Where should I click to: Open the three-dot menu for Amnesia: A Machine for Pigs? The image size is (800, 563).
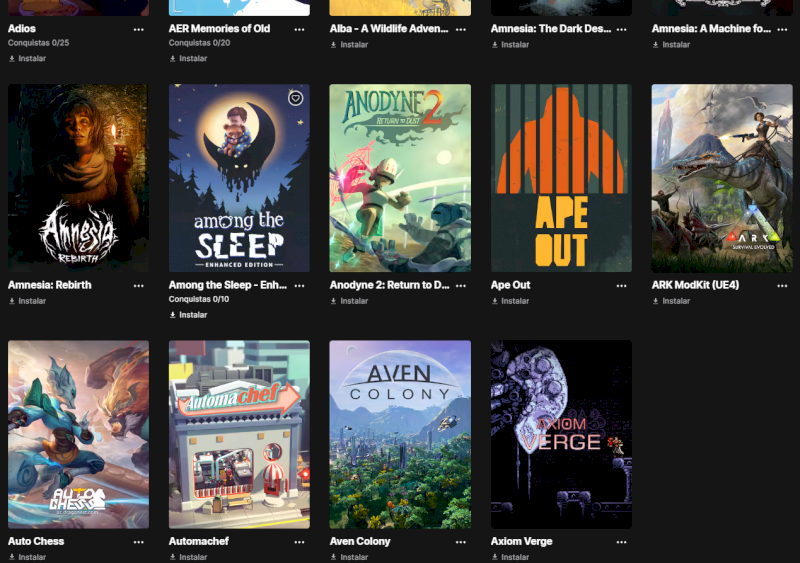coord(782,30)
